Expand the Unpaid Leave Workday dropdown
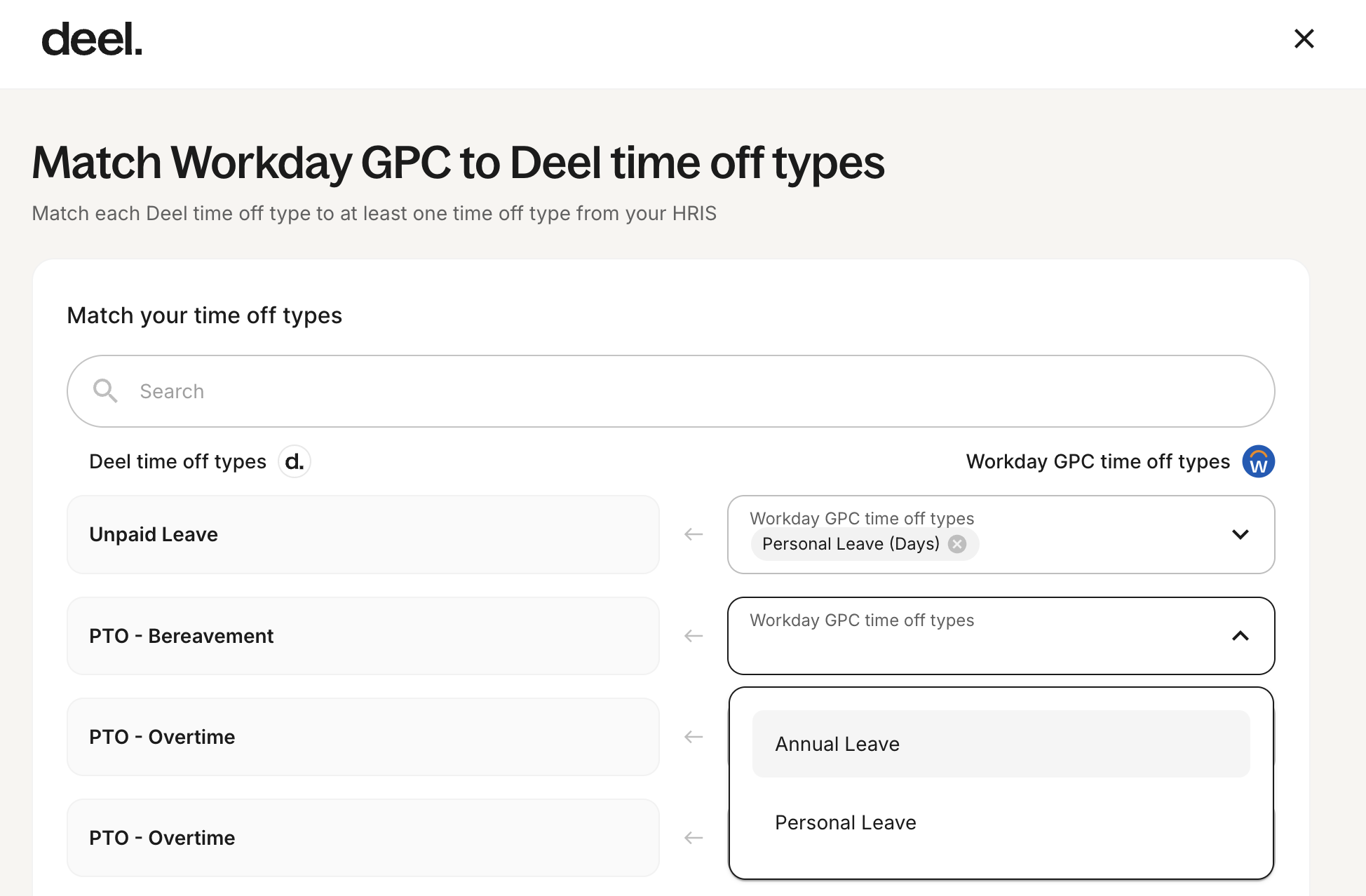The image size is (1366, 896). pyautogui.click(x=1240, y=534)
